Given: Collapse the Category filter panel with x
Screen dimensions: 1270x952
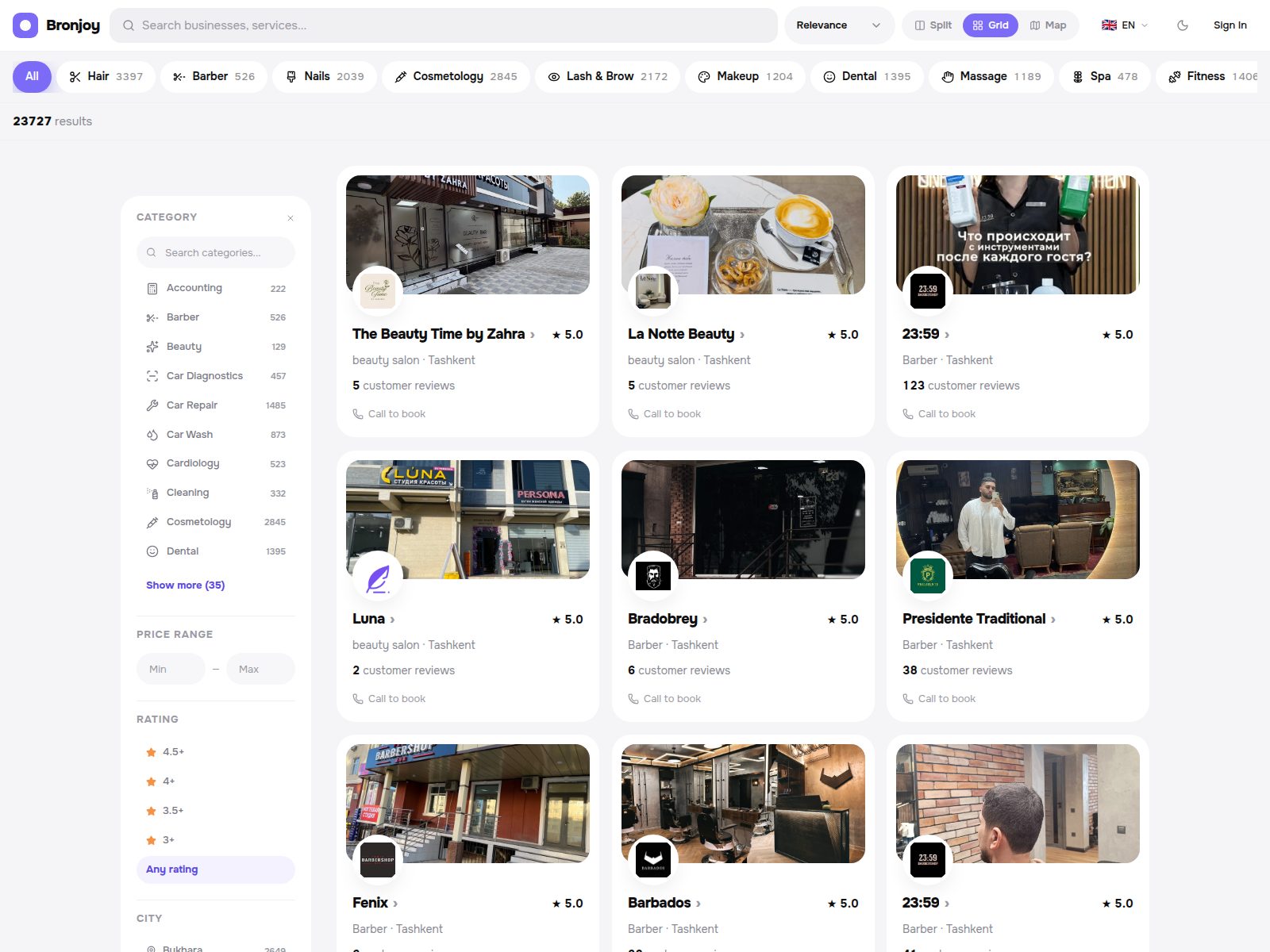Looking at the screenshot, I should (291, 218).
